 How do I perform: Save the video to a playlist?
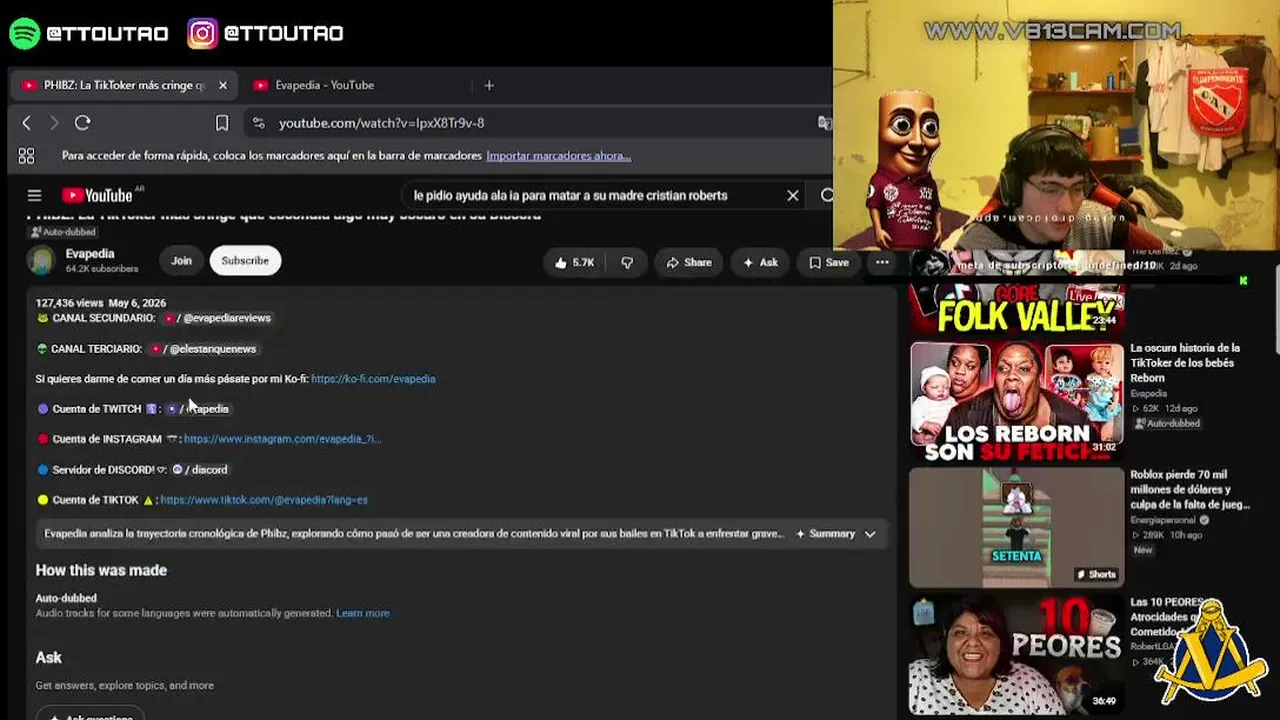click(x=829, y=263)
